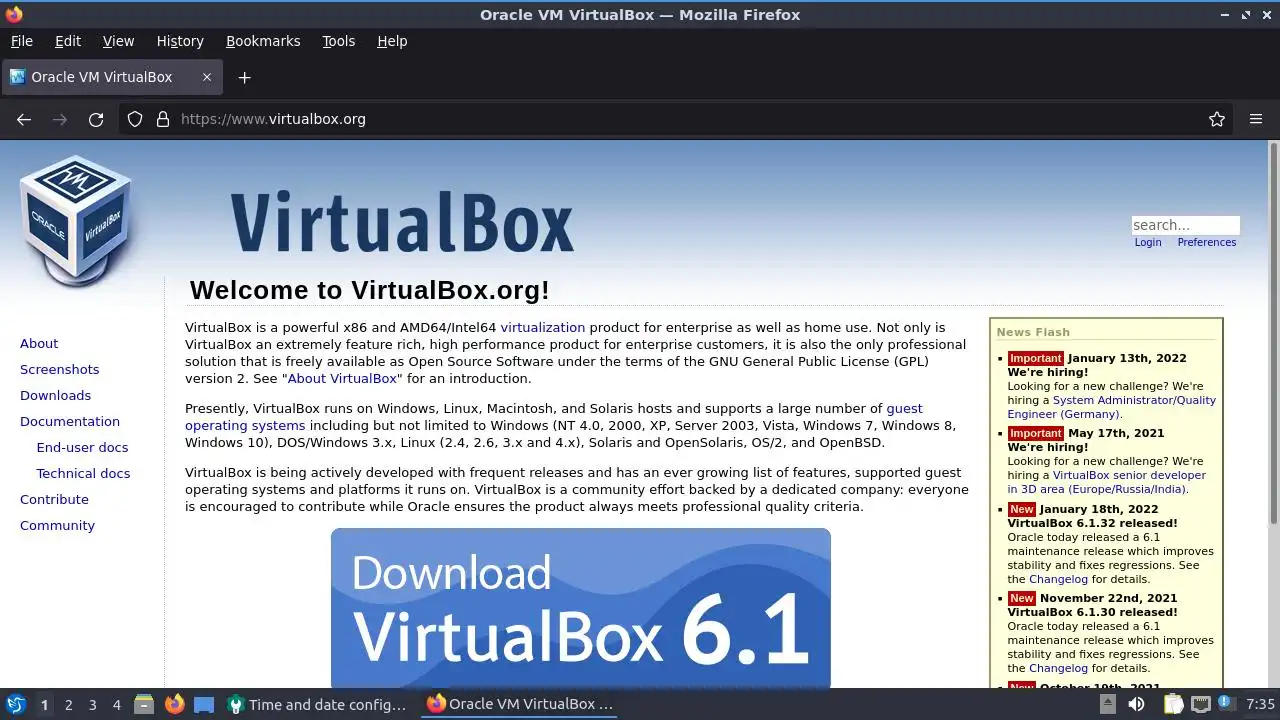The height and width of the screenshot is (720, 1280).
Task: Open VirtualBox senior developer job link
Action: 1107,482
